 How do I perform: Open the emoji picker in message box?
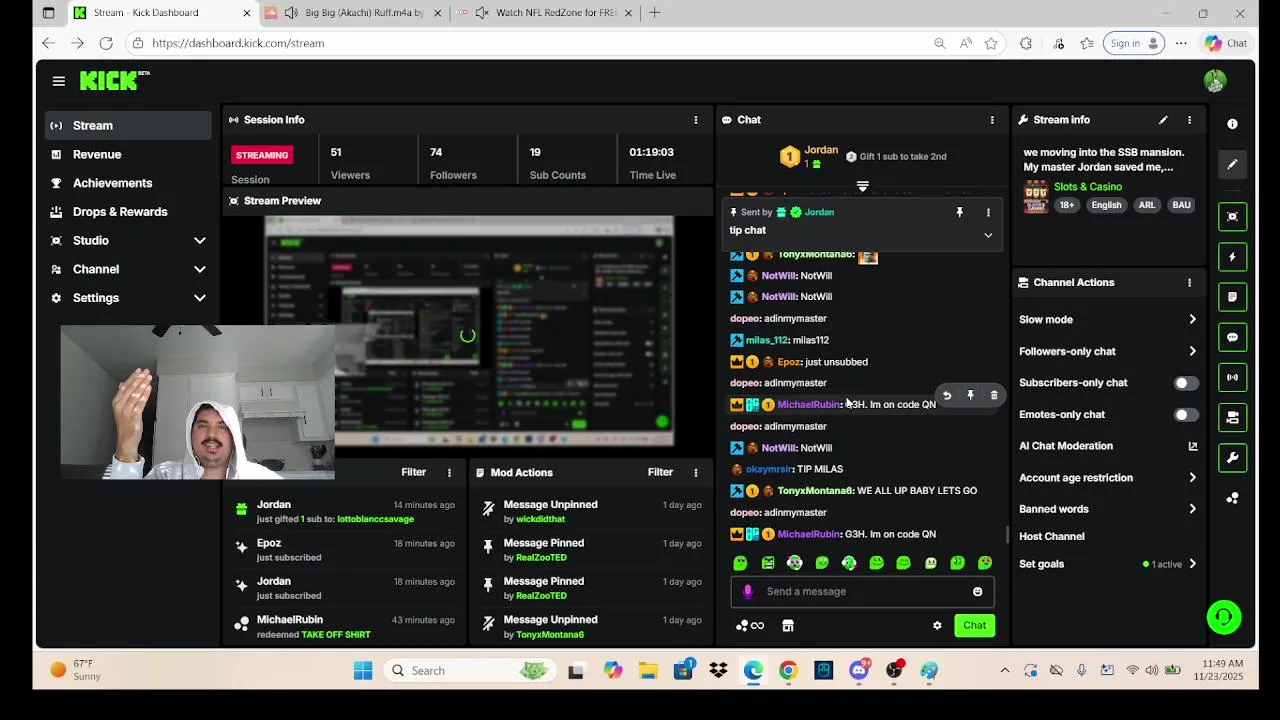(977, 592)
